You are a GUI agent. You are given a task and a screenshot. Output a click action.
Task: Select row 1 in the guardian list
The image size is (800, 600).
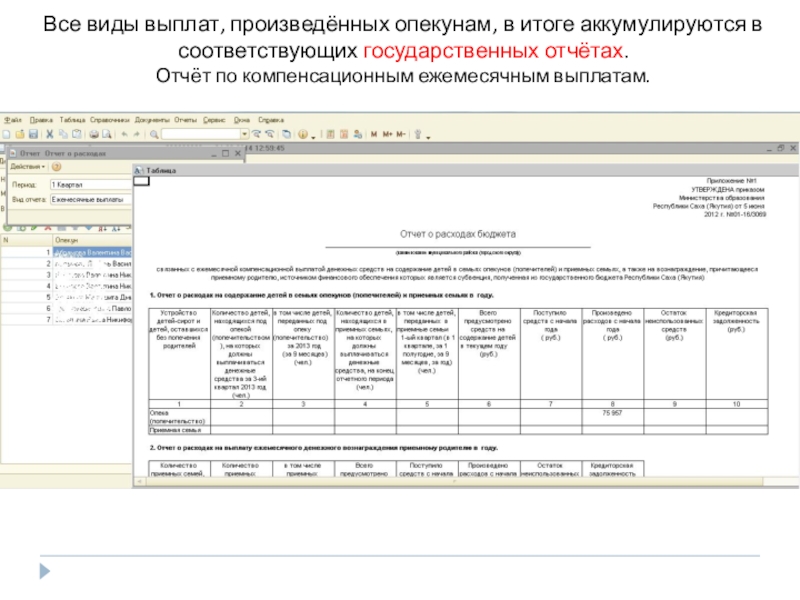[66, 252]
